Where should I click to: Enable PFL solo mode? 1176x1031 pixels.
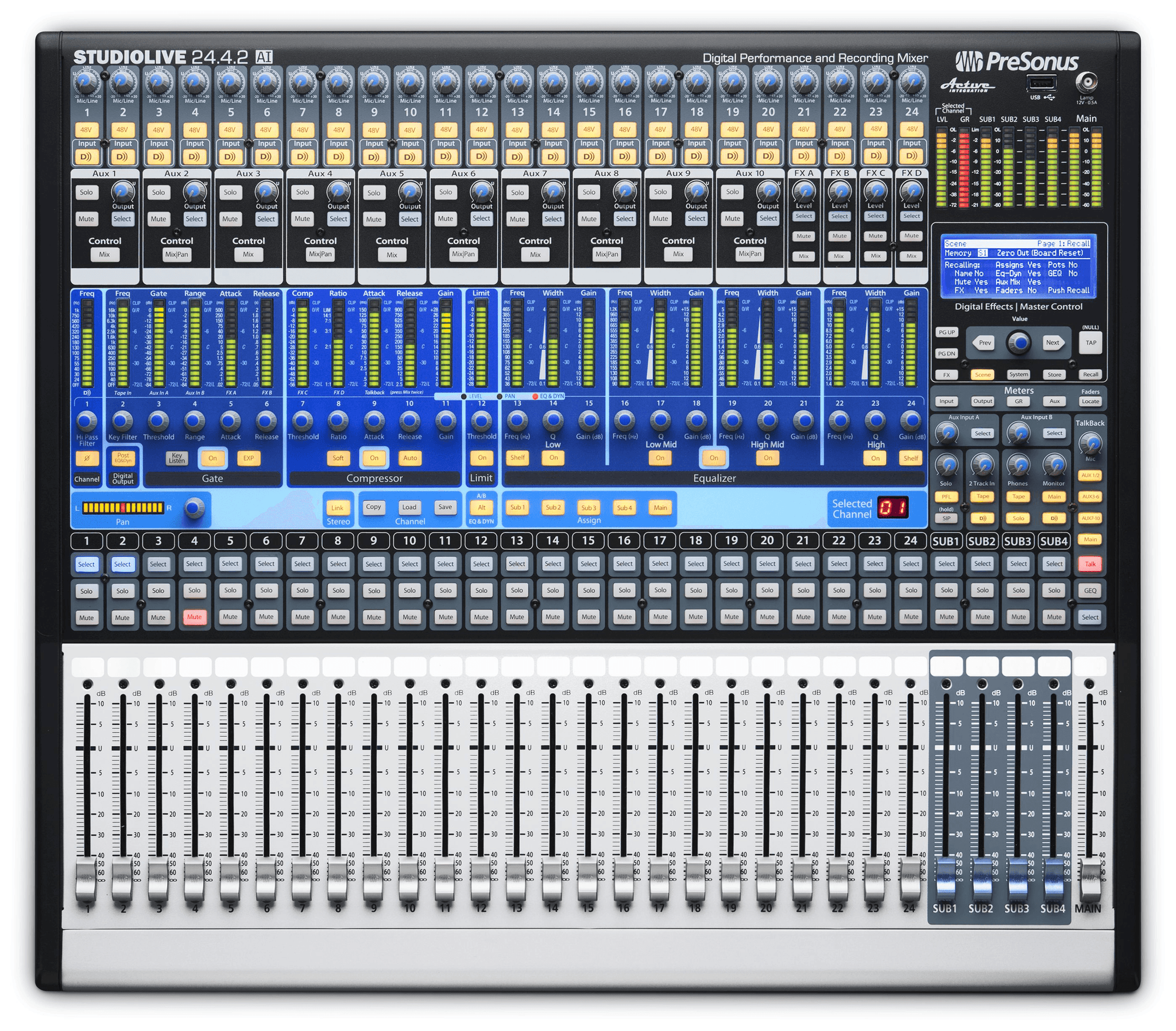[946, 496]
